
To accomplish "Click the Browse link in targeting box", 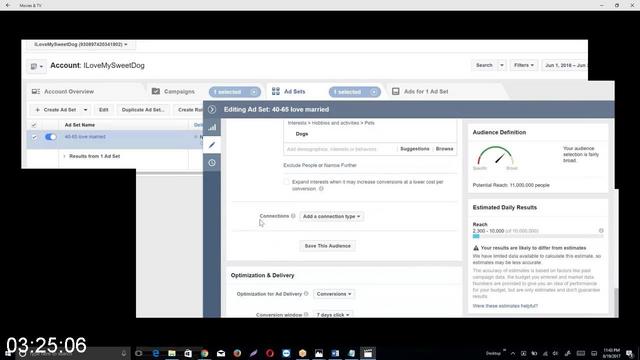I will coord(444,149).
